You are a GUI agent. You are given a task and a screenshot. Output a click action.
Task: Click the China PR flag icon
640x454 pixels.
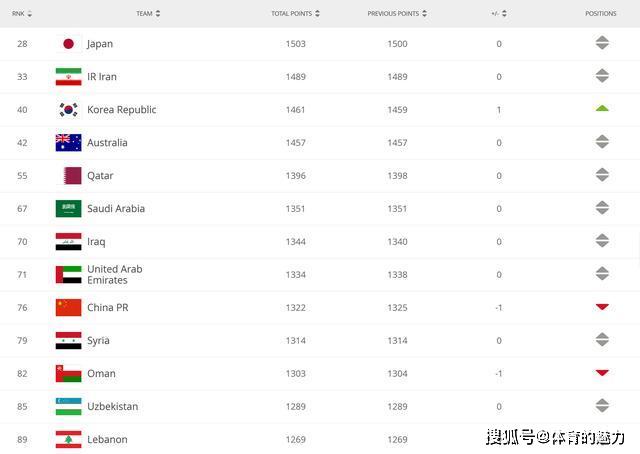click(68, 308)
